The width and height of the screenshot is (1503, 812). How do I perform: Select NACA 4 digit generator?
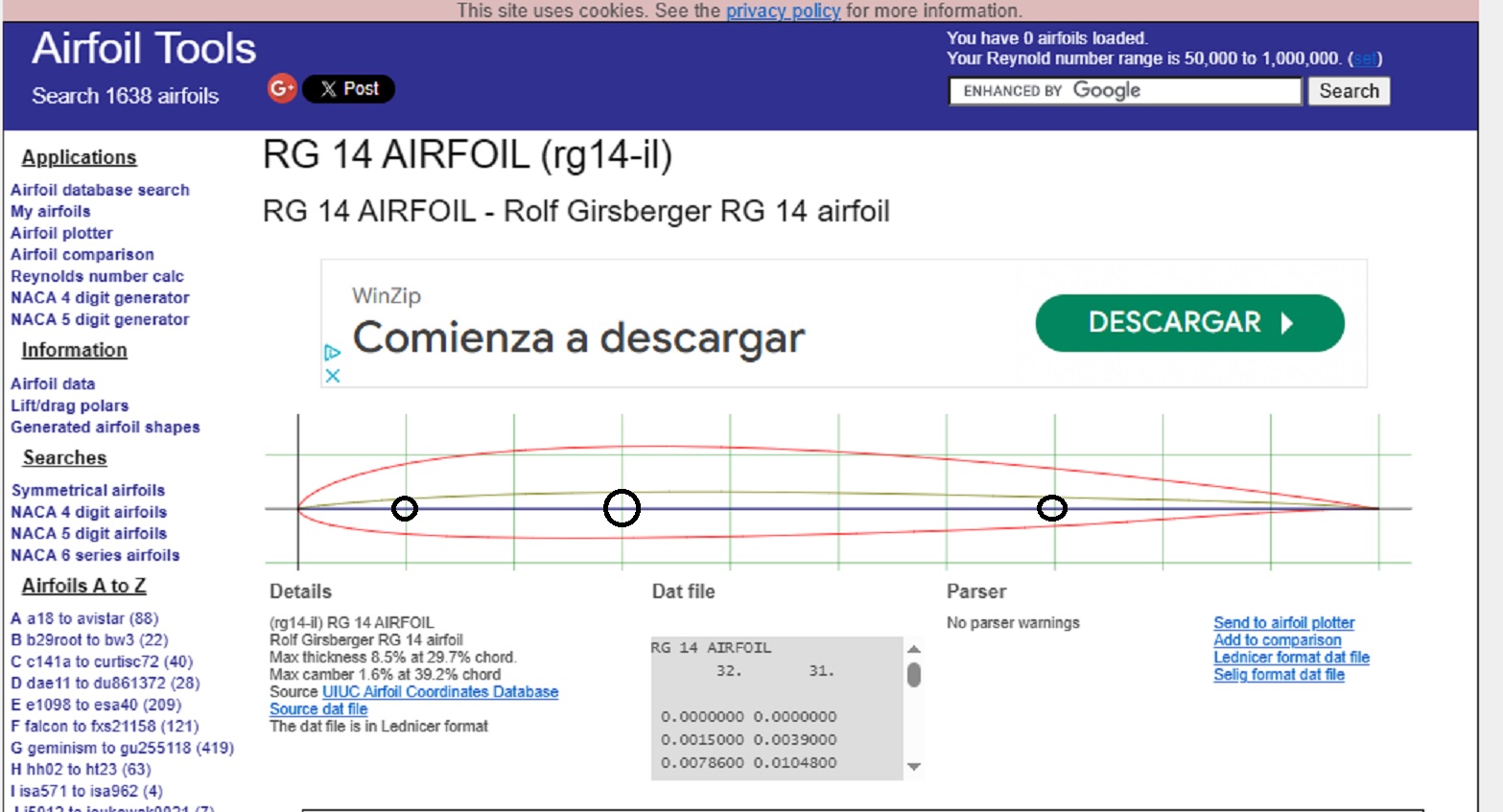click(x=100, y=298)
